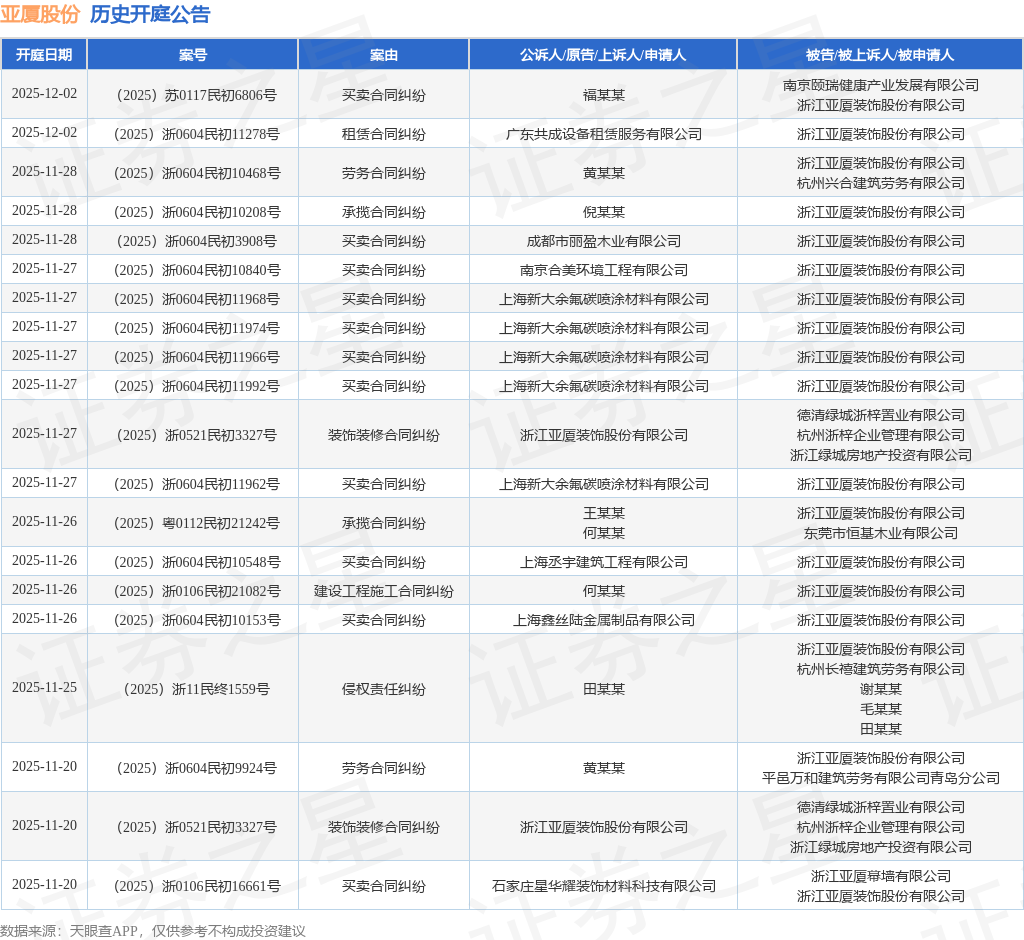Click case number (2025)浙0604民初10548号
The height and width of the screenshot is (940, 1024).
(x=197, y=562)
